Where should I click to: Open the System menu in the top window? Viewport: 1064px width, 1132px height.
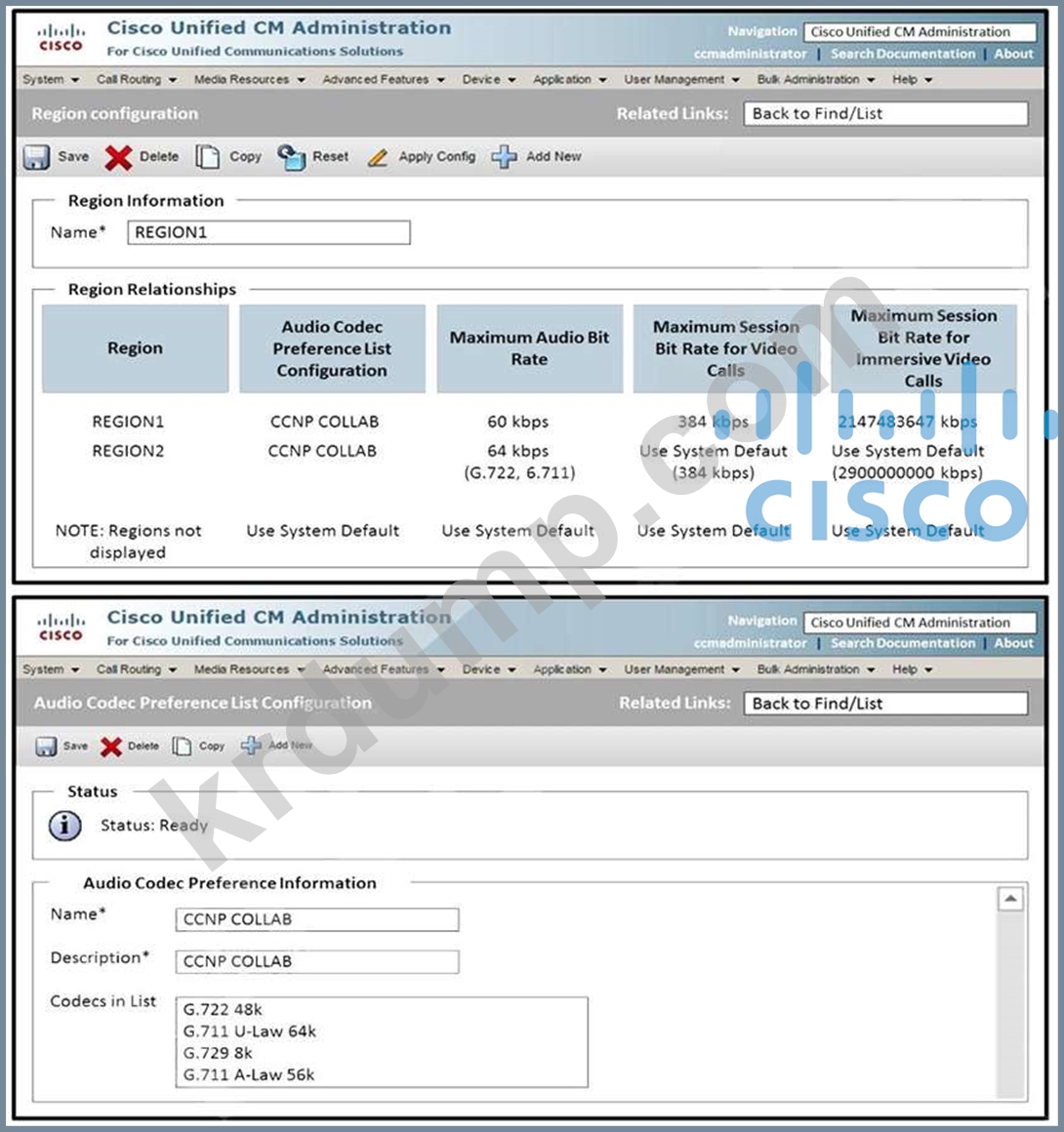click(50, 80)
